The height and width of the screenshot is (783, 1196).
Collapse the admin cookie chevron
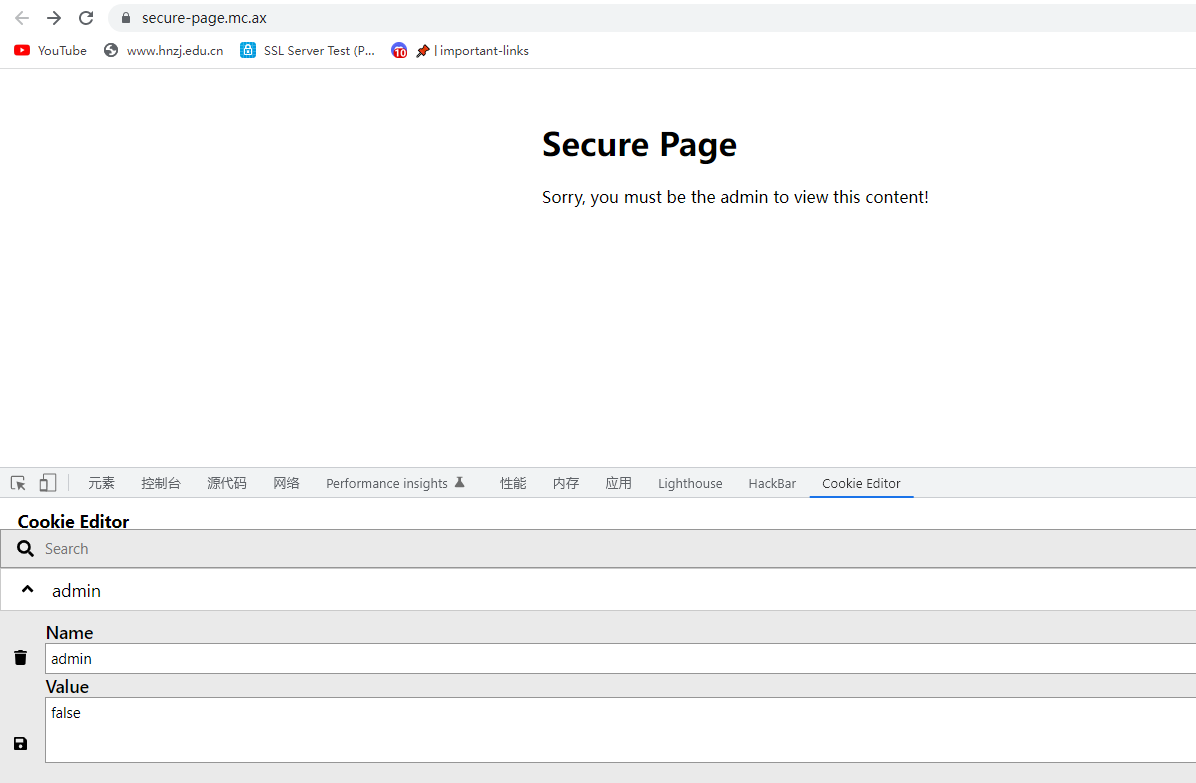tap(27, 589)
